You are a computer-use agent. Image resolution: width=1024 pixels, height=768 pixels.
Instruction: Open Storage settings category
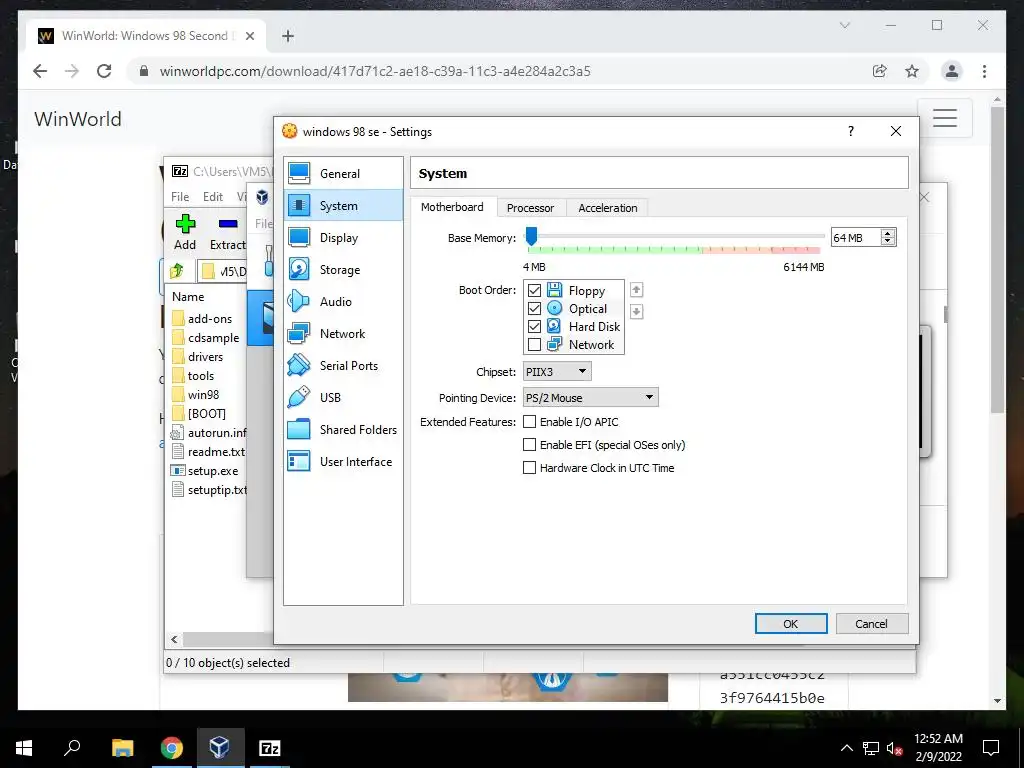[344, 270]
